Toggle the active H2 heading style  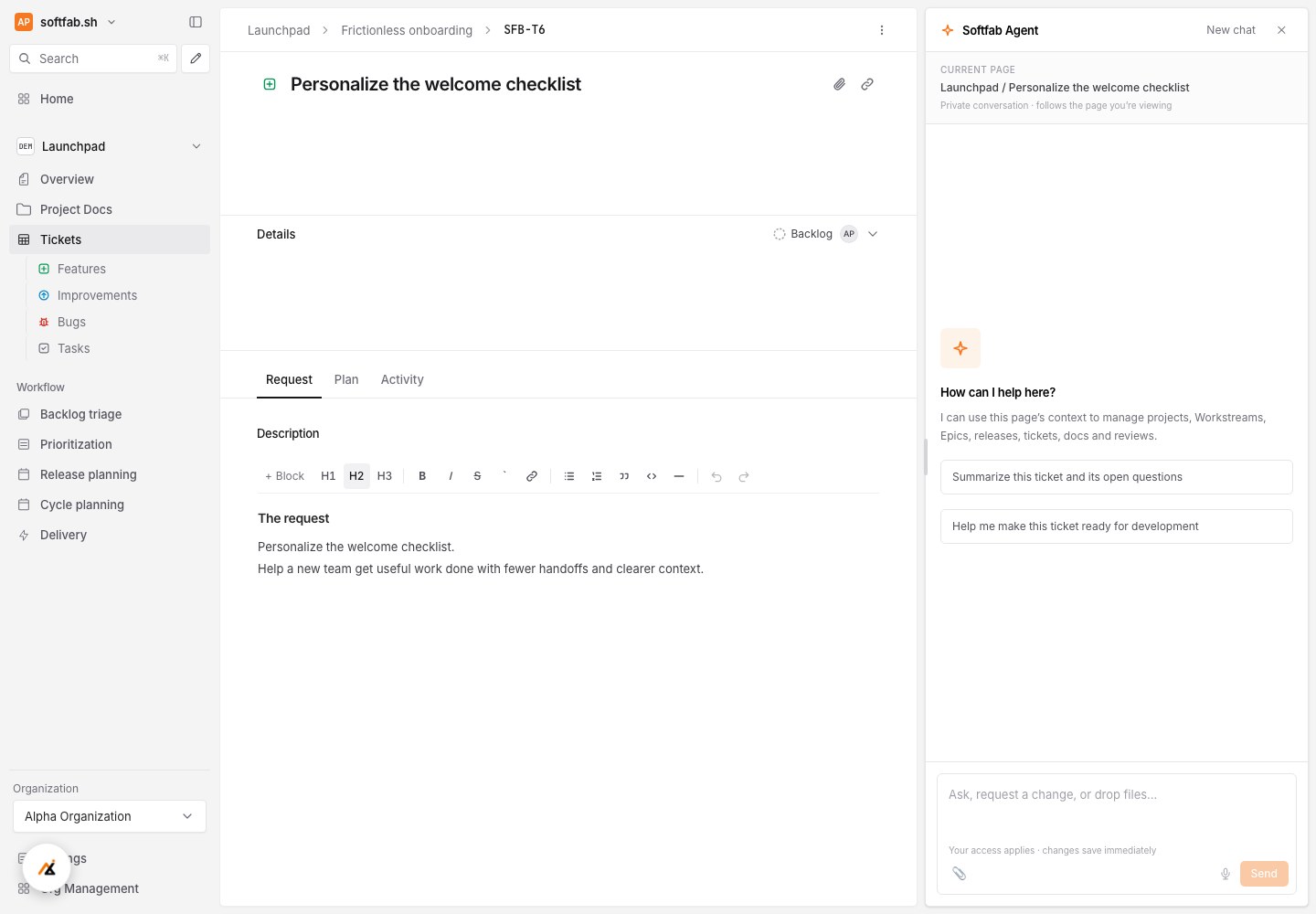click(x=356, y=476)
